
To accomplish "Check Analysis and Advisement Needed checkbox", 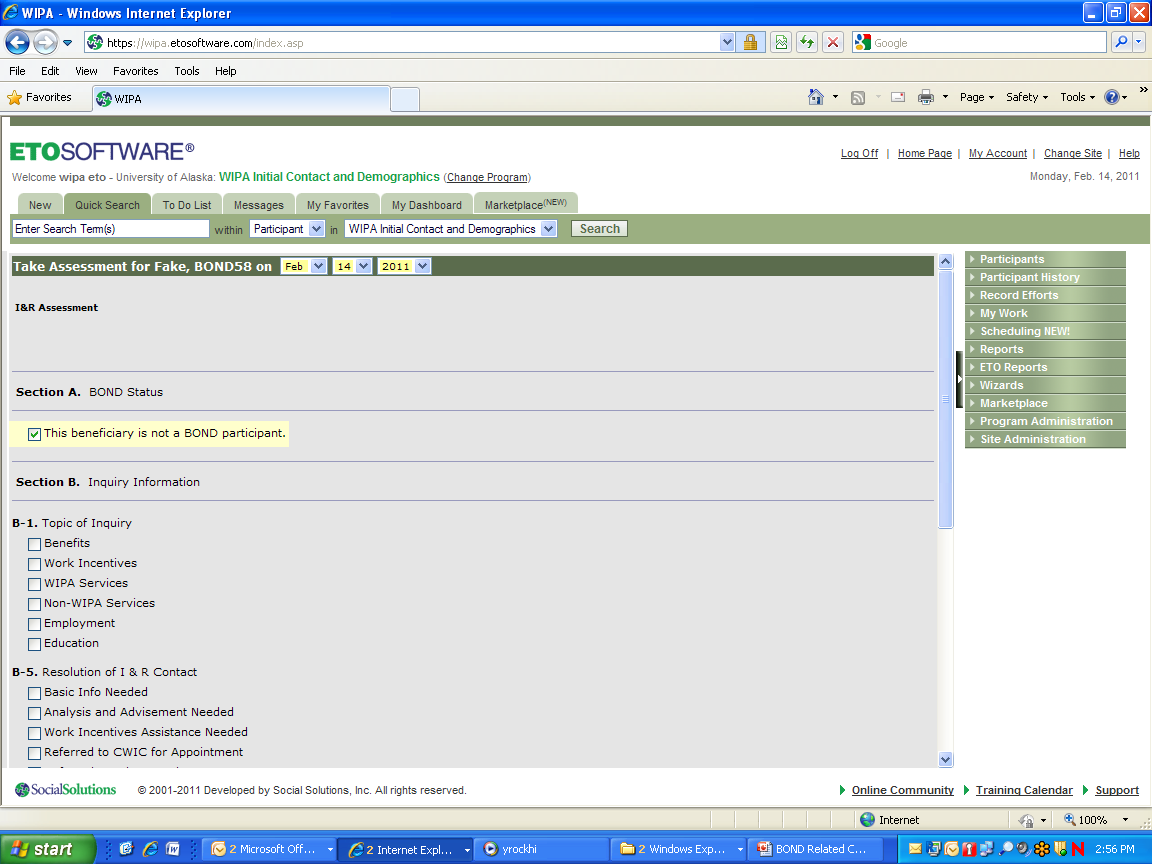I will [35, 713].
